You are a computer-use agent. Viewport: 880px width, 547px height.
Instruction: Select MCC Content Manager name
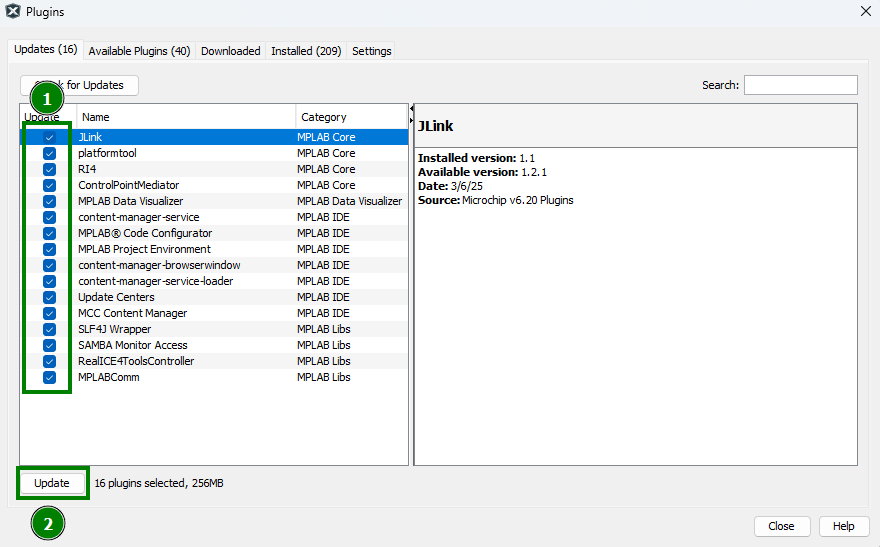tap(132, 313)
